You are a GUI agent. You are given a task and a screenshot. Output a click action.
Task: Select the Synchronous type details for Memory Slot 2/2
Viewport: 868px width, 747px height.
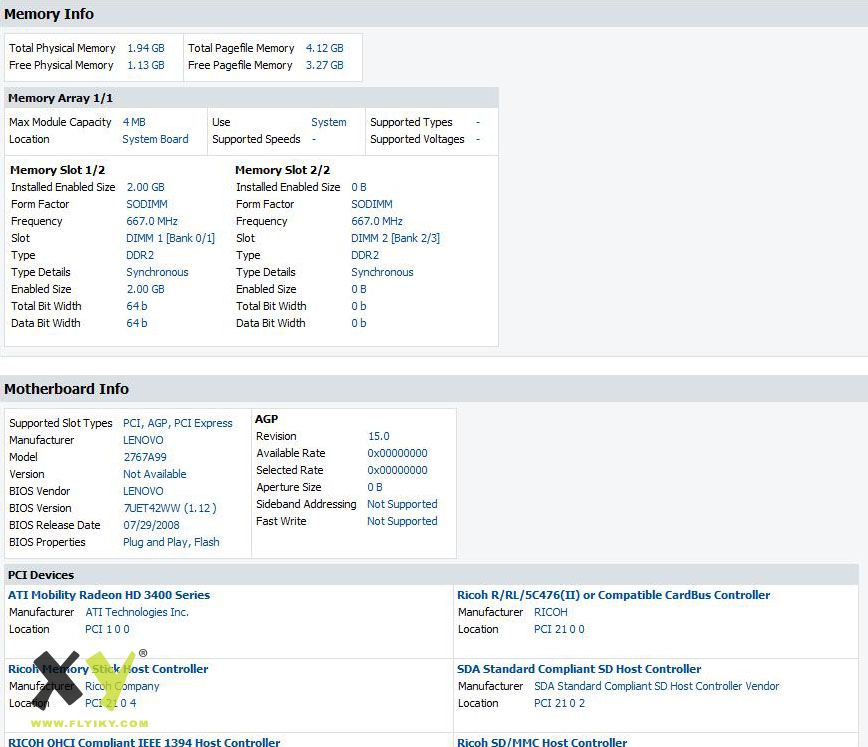coord(382,272)
